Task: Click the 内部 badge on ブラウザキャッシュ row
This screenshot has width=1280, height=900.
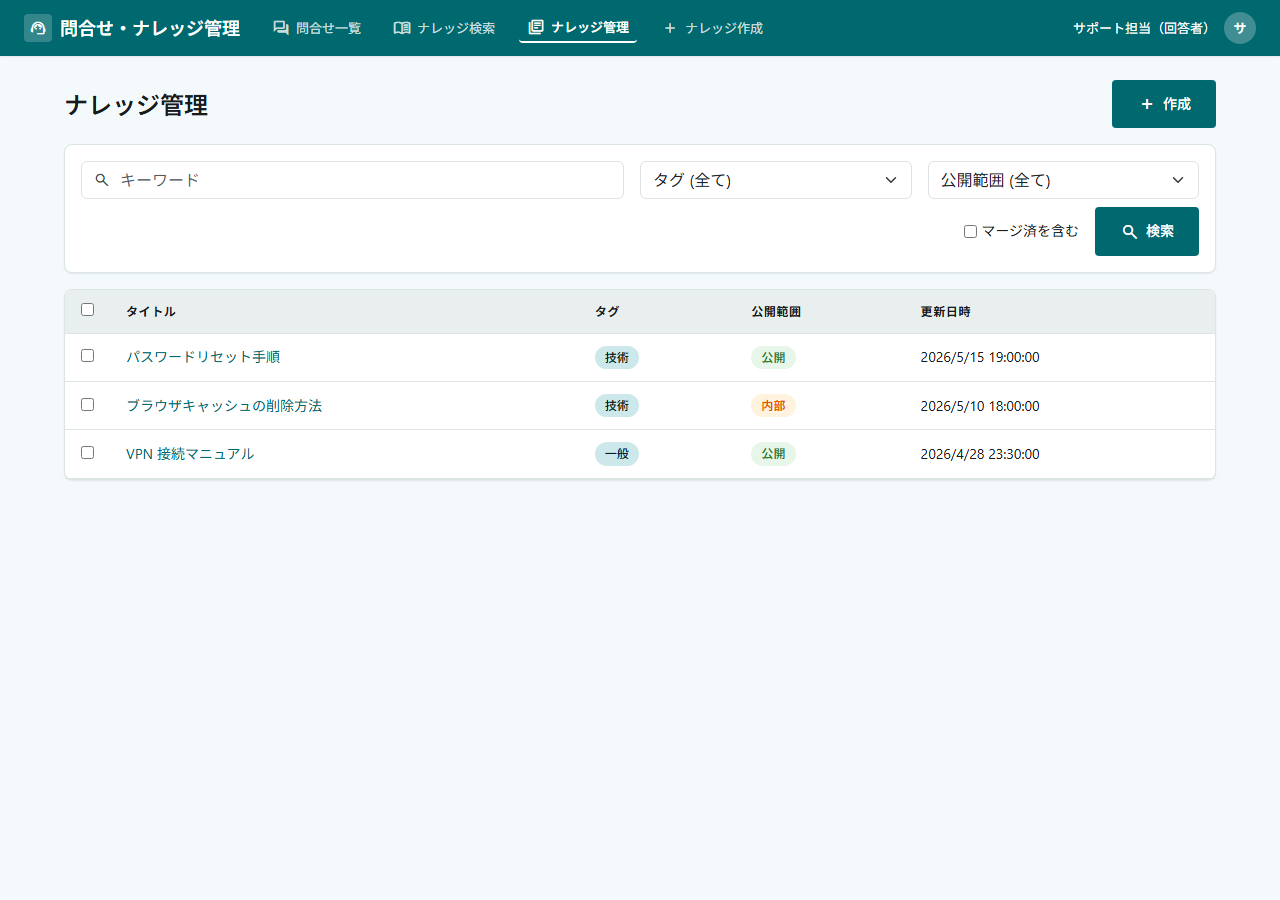Action: [x=773, y=406]
